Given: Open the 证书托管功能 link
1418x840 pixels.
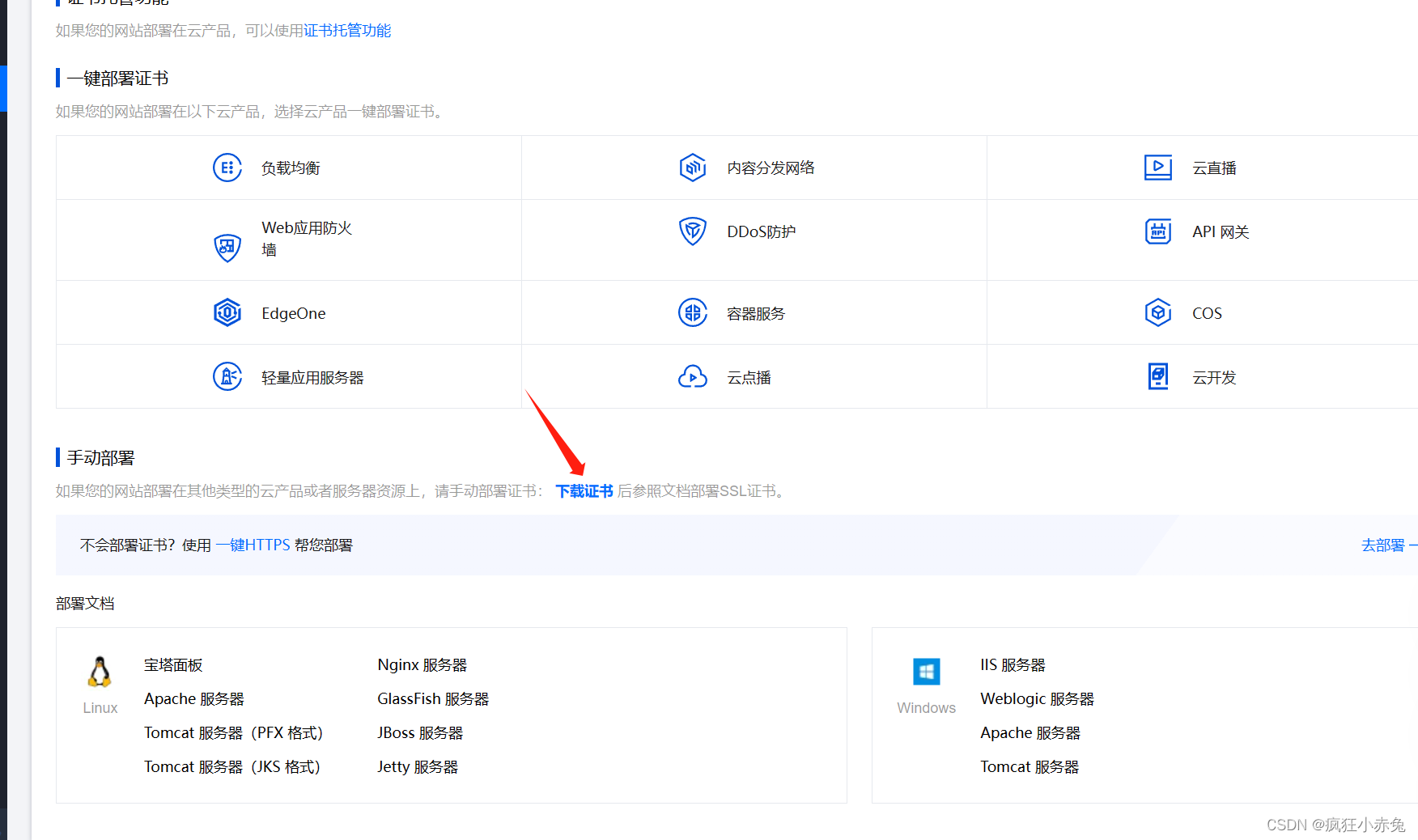Looking at the screenshot, I should click(347, 31).
